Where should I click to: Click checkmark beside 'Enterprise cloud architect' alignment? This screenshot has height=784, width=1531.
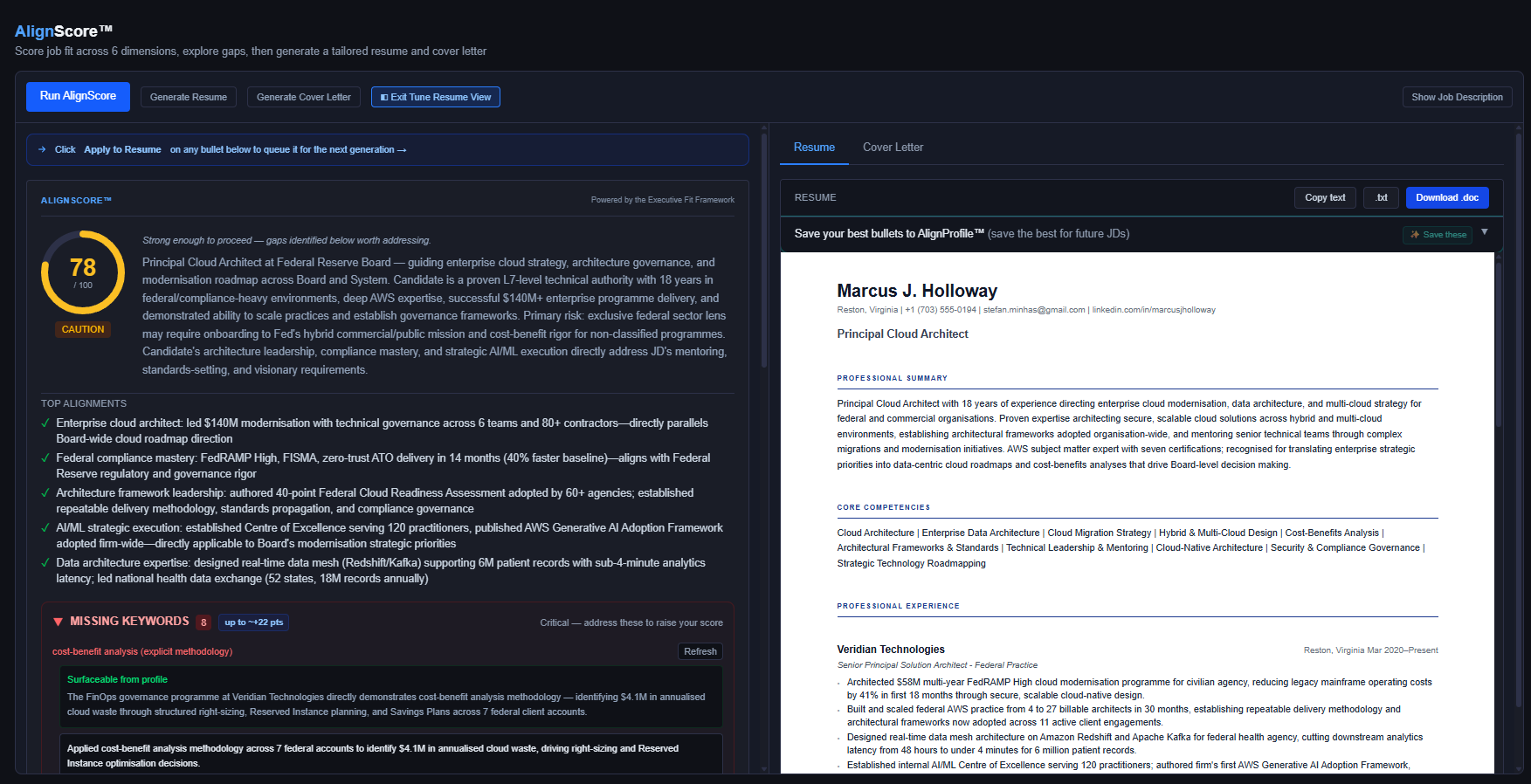click(x=45, y=423)
